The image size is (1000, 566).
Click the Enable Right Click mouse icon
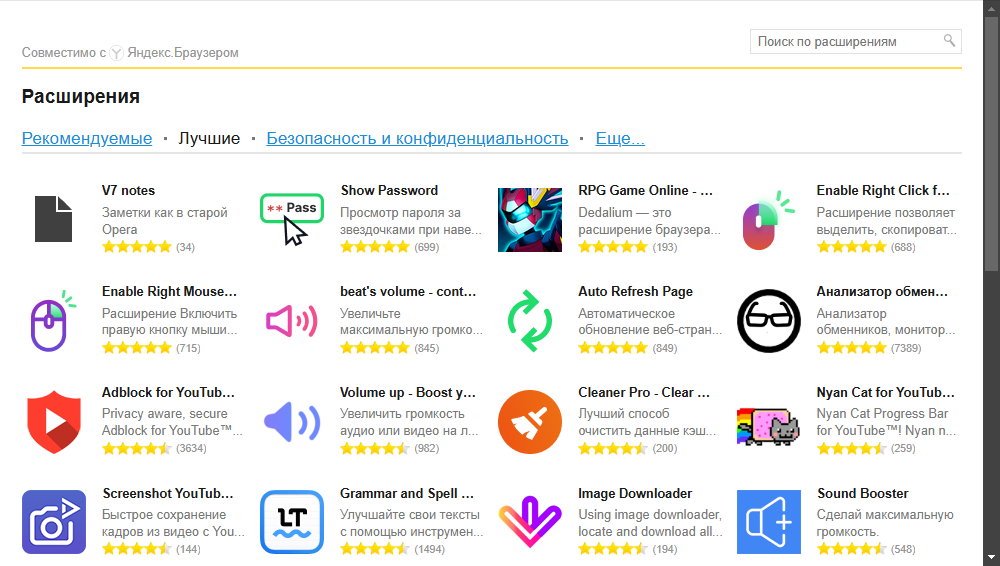pyautogui.click(x=768, y=220)
